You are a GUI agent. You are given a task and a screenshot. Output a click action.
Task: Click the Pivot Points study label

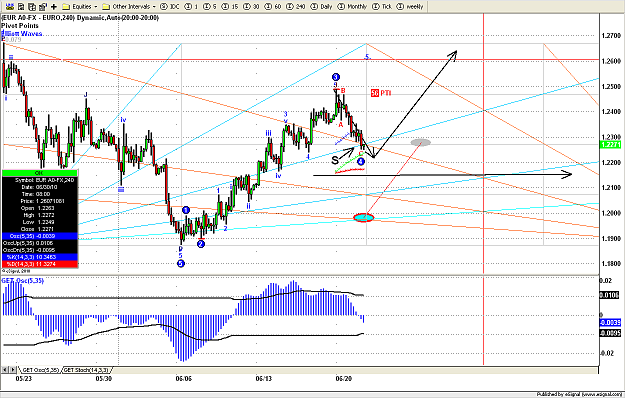point(20,25)
